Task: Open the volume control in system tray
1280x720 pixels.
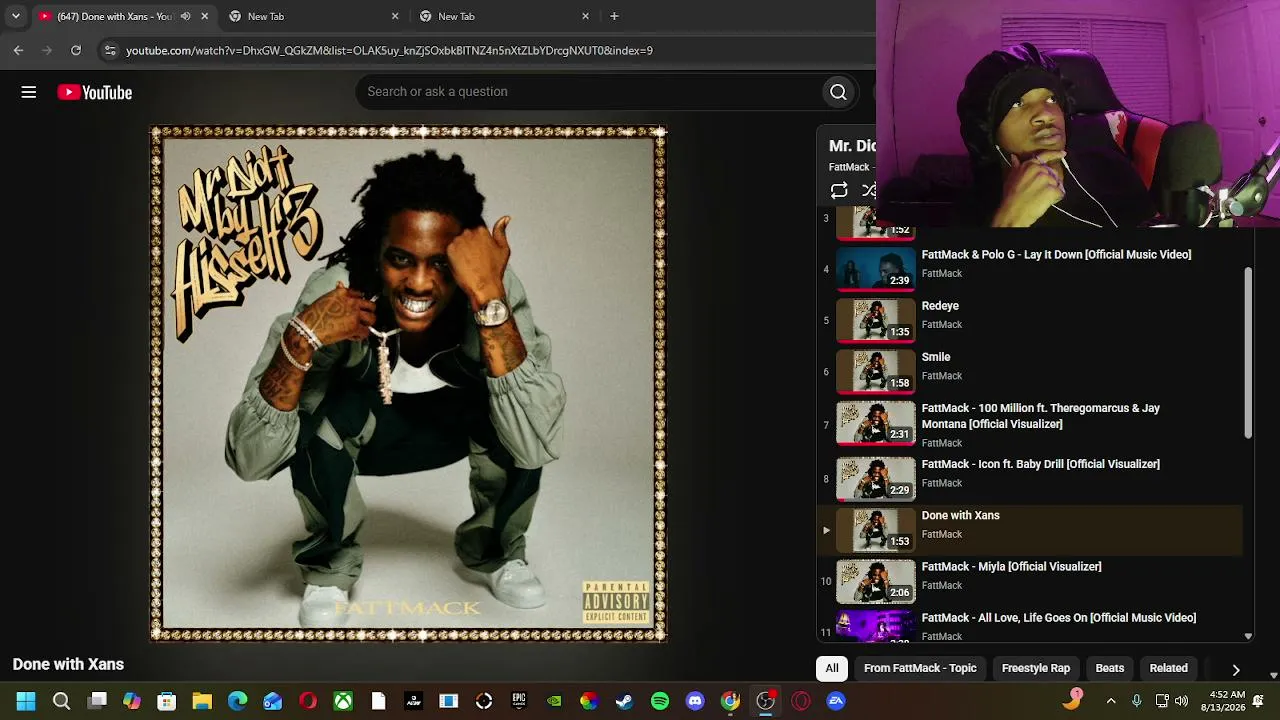Action: [1181, 701]
